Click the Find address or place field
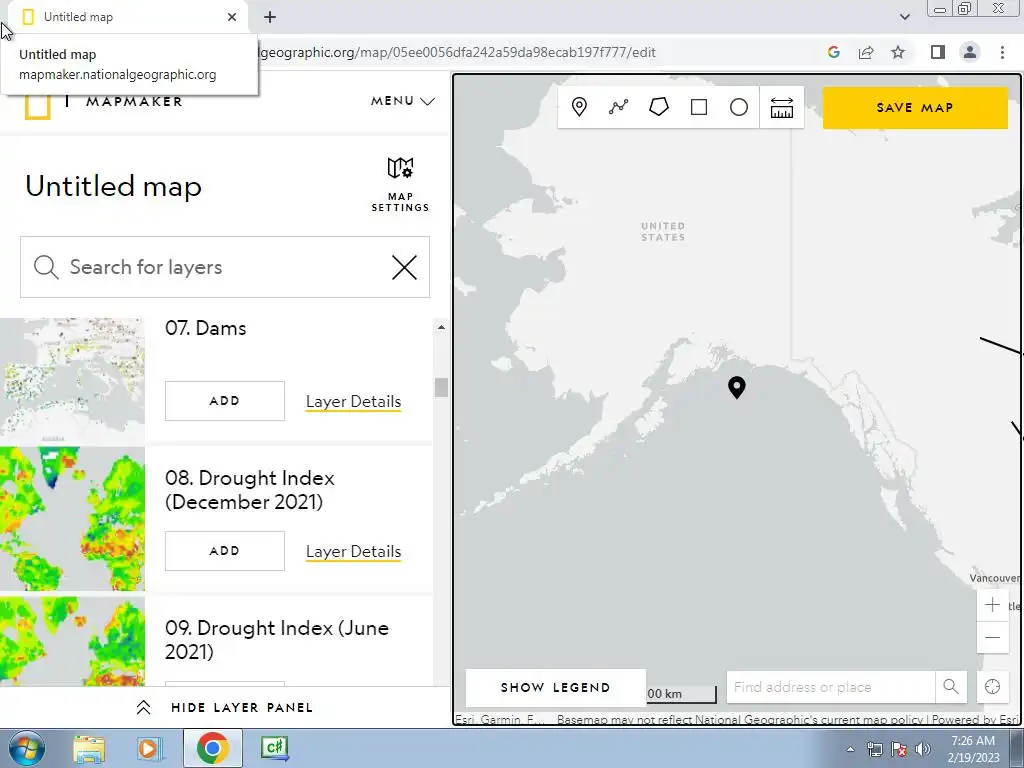The image size is (1024, 768). coord(830,687)
